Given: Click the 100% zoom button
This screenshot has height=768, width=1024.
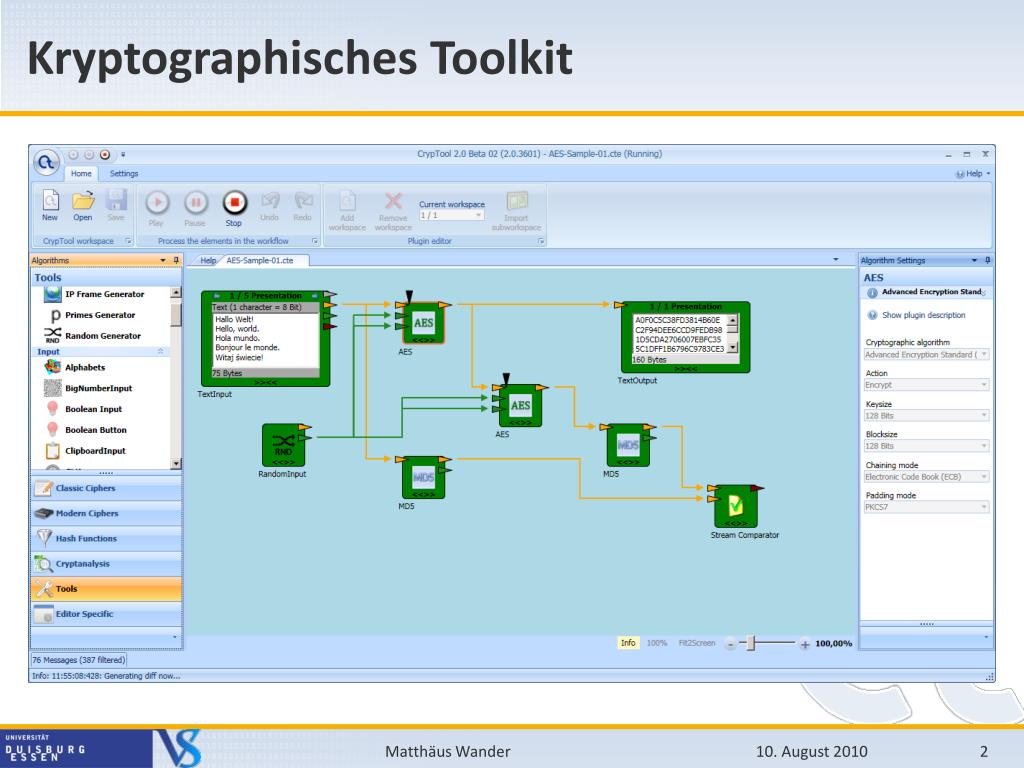Looking at the screenshot, I should click(657, 643).
